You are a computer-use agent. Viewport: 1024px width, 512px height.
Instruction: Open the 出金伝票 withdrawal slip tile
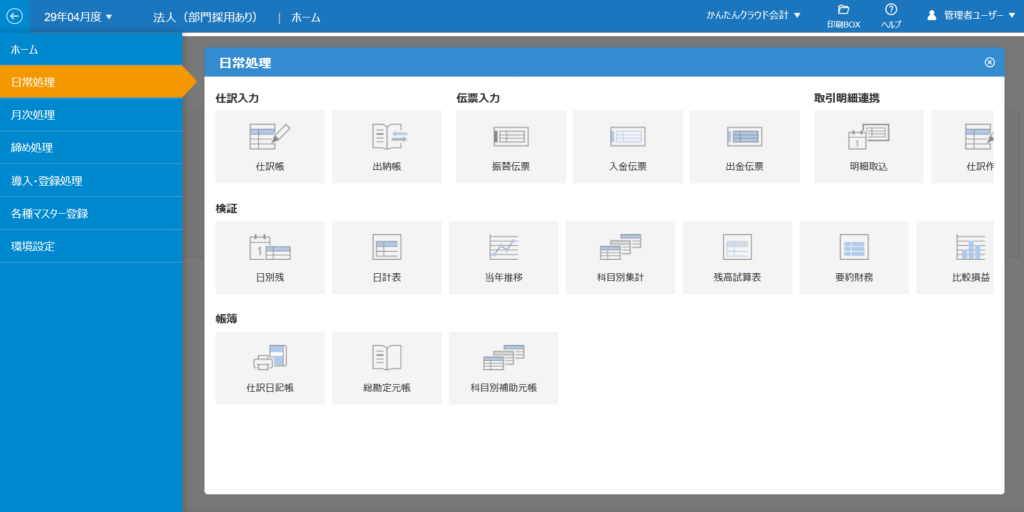point(744,147)
